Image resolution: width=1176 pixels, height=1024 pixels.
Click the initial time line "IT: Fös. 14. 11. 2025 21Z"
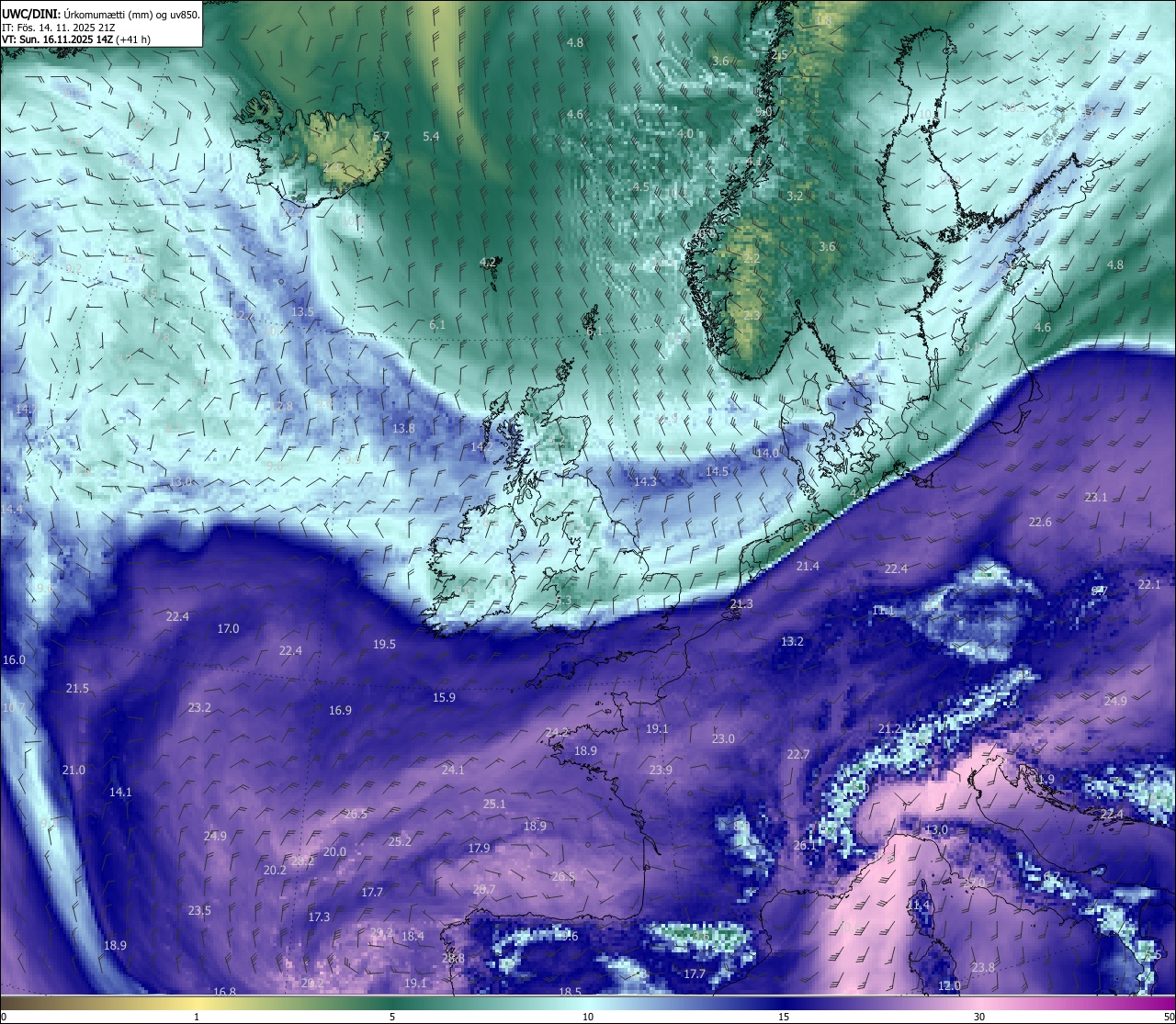[58, 28]
